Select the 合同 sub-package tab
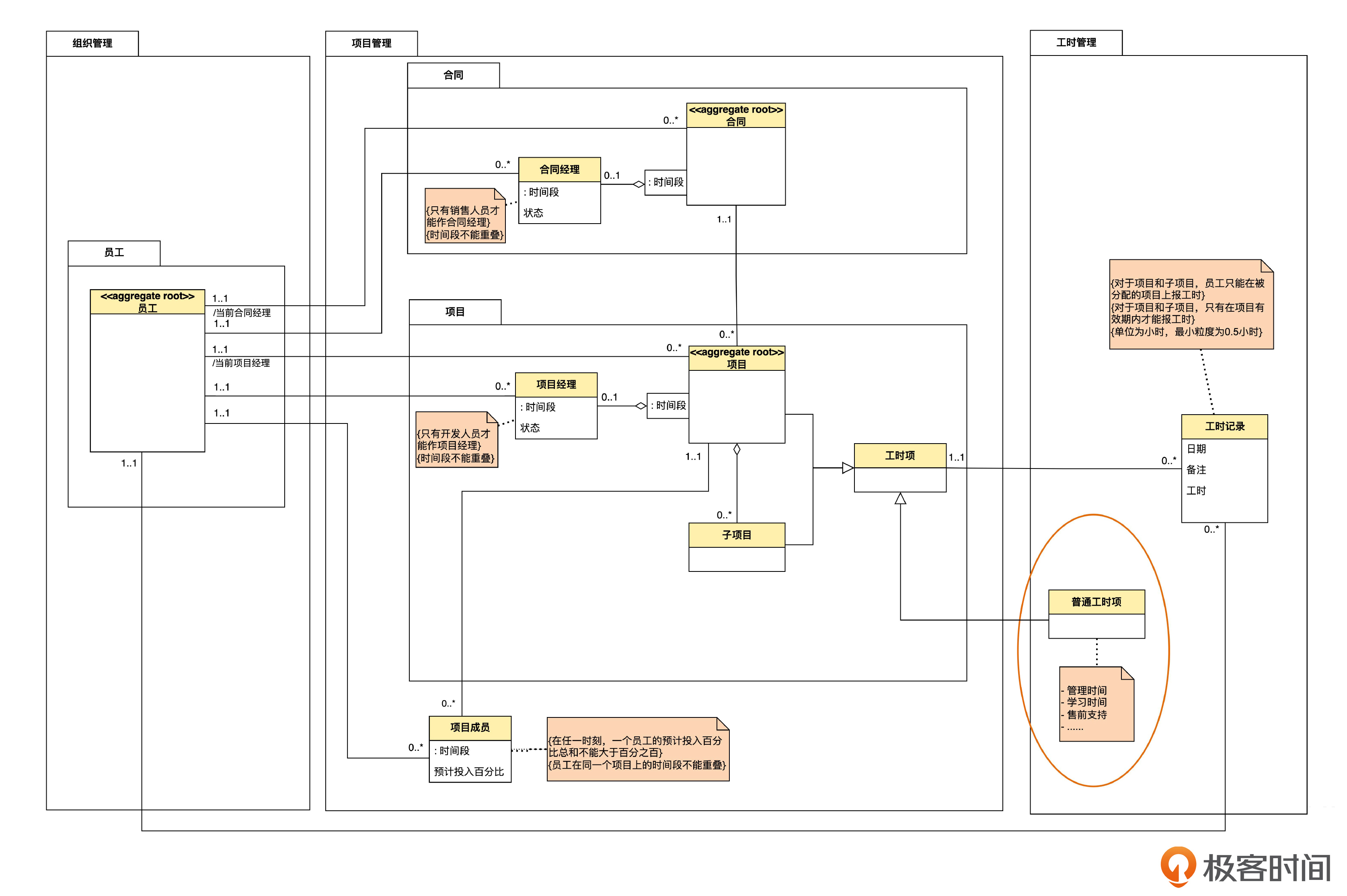1347x896 pixels. (453, 75)
